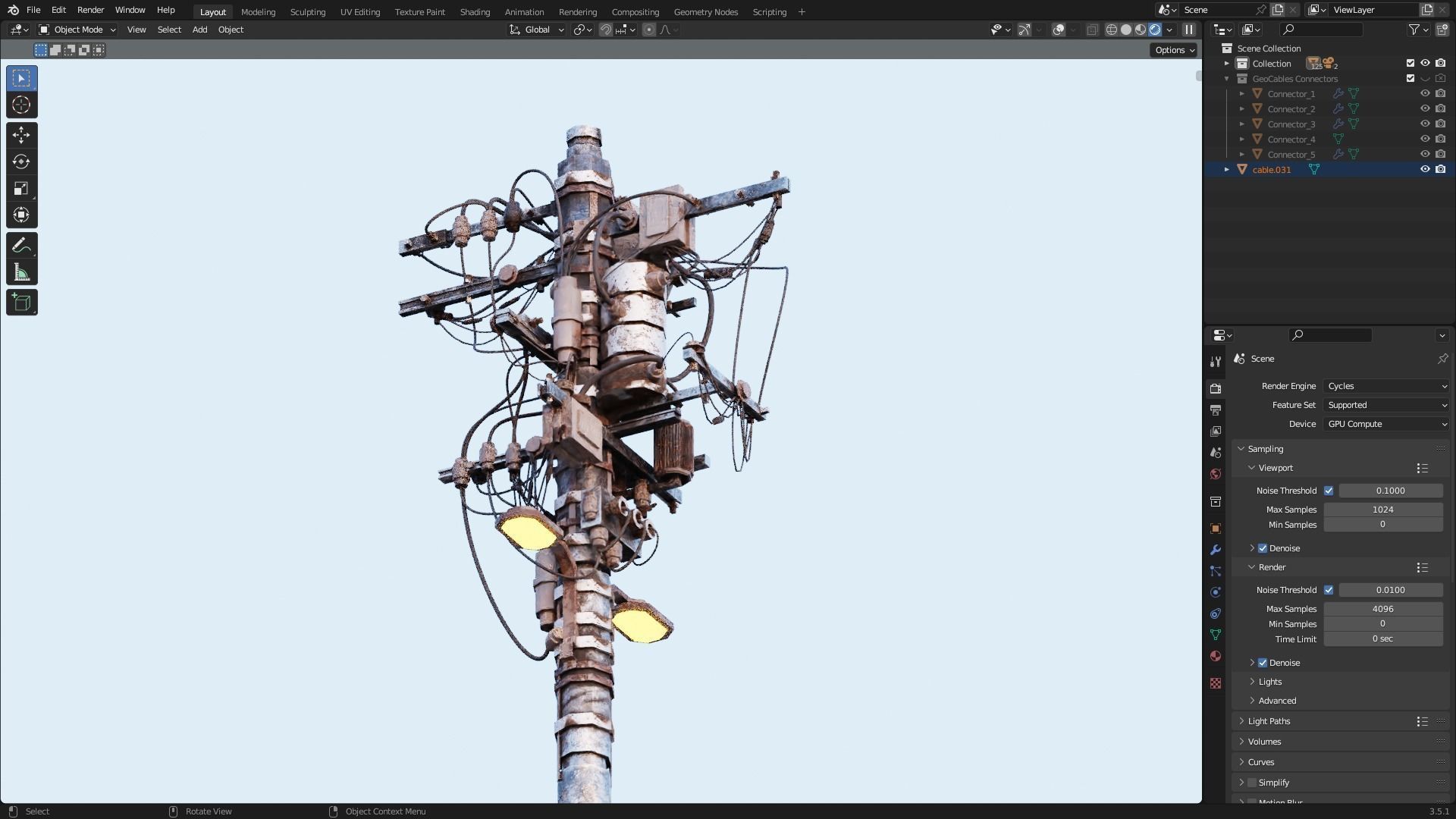The image size is (1456, 819).
Task: Select the Rotate tool
Action: click(21, 162)
